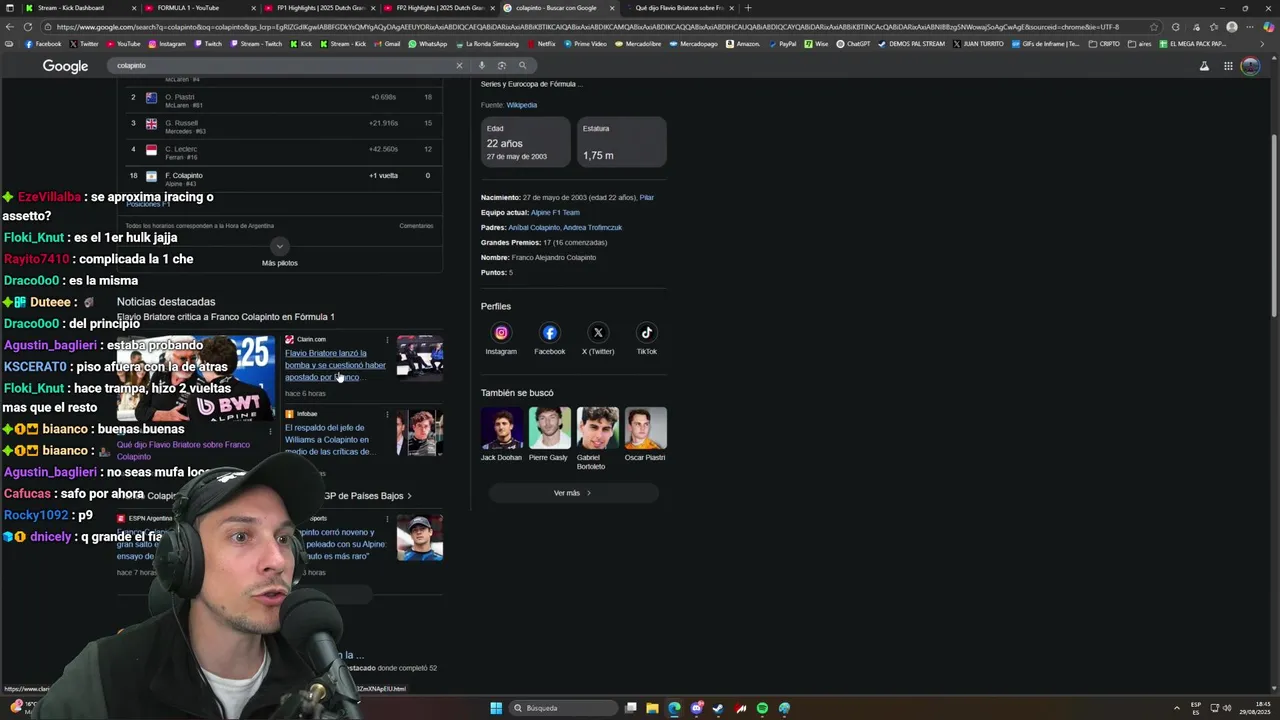The width and height of the screenshot is (1280, 720).
Task: Open a new browser tab
Action: [x=748, y=8]
